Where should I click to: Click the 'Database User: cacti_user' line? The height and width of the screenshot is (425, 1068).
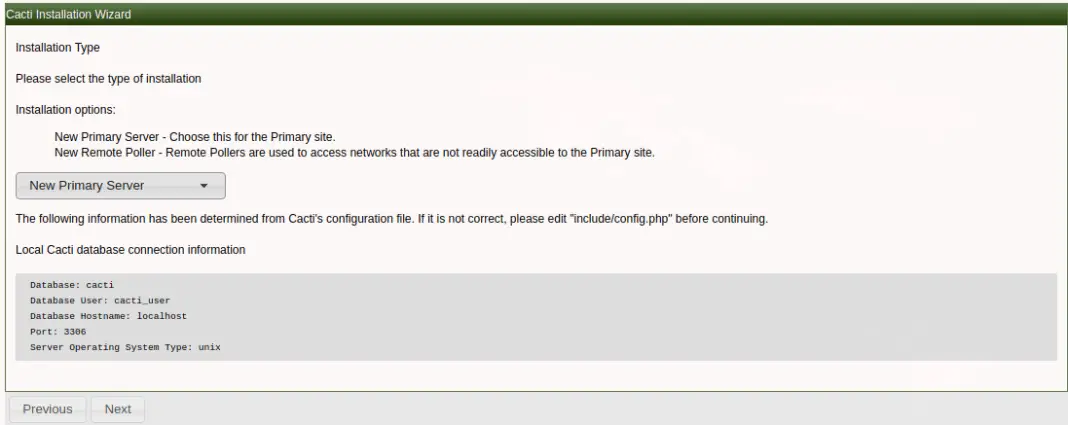[100, 300]
